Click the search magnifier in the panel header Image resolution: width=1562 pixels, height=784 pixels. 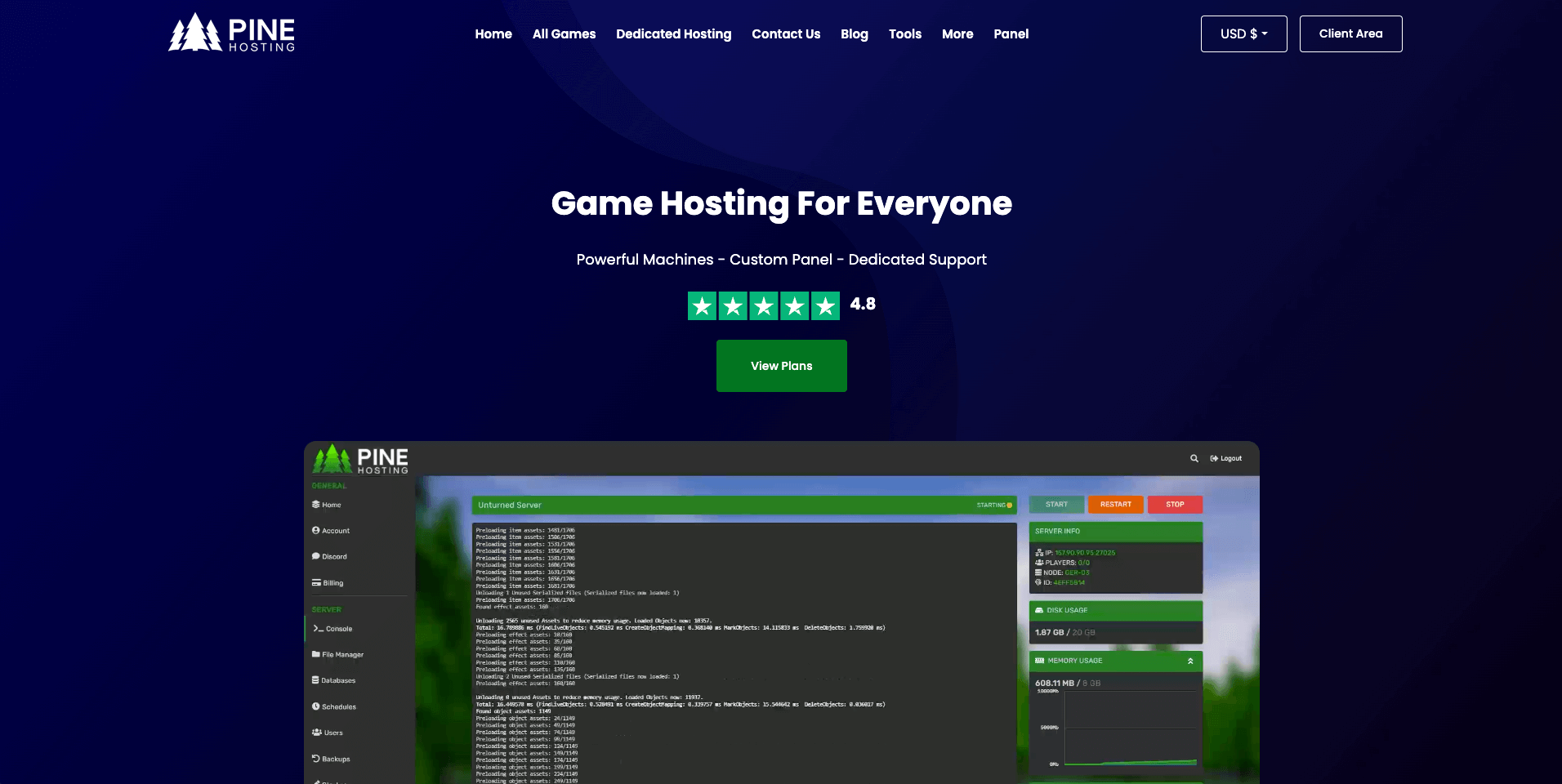coord(1194,458)
